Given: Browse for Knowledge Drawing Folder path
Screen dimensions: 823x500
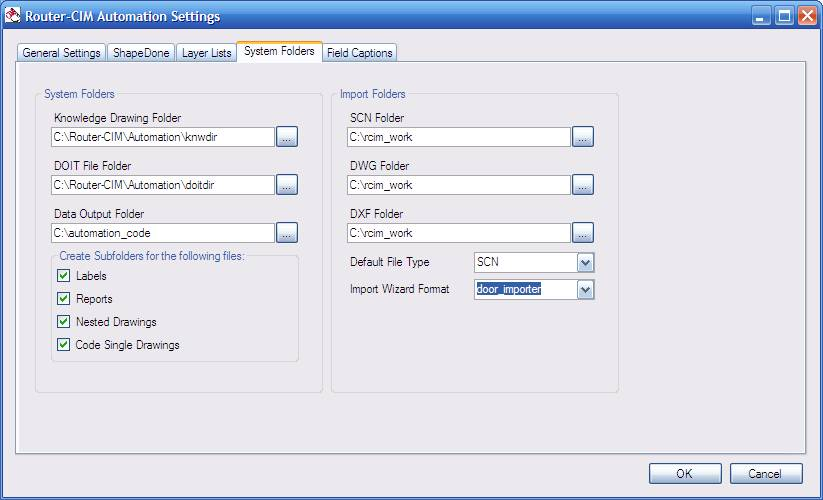Looking at the screenshot, I should coord(287,137).
